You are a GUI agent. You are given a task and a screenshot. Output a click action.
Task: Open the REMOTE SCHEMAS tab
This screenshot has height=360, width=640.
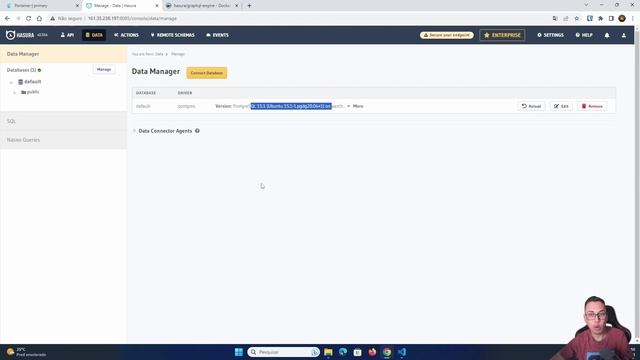(x=173, y=35)
